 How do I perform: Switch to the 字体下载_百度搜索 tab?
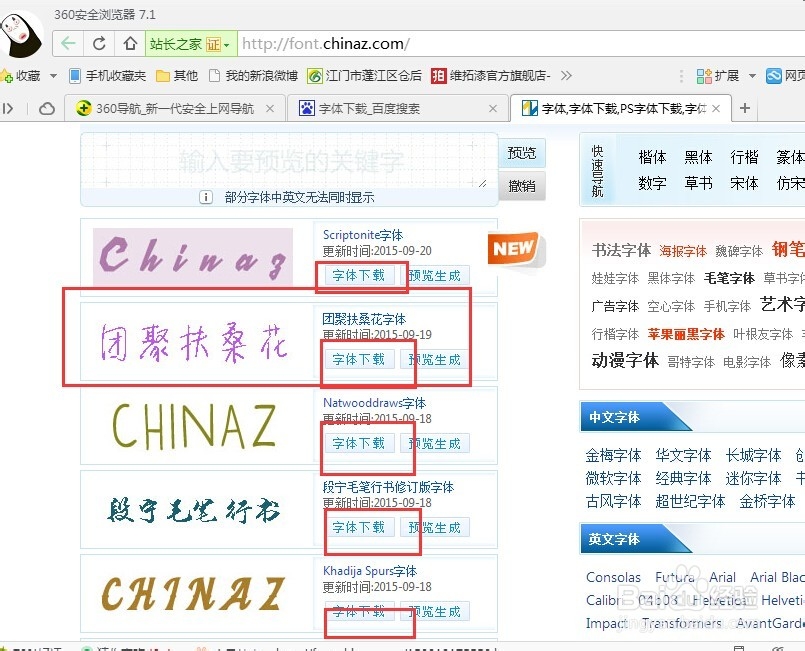point(398,108)
